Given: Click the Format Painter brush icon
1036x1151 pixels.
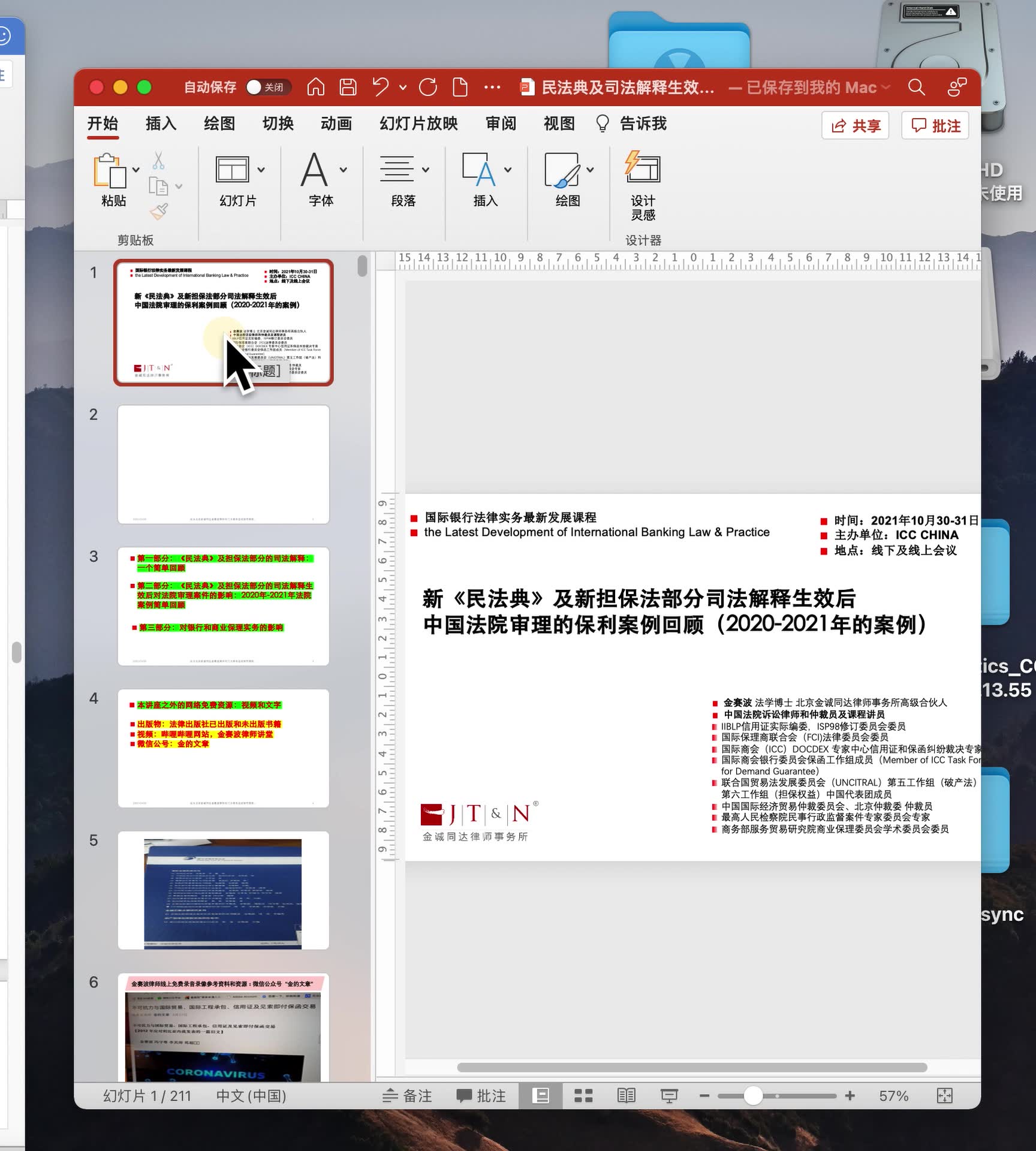Looking at the screenshot, I should point(159,212).
